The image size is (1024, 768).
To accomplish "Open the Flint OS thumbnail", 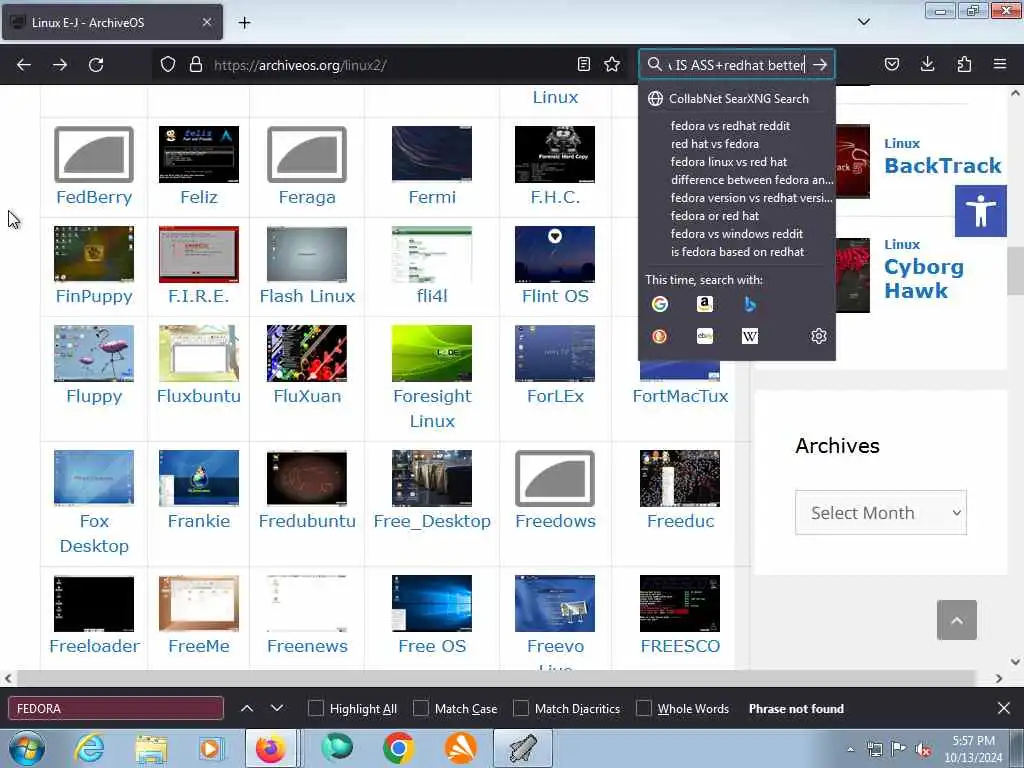I will 554,254.
